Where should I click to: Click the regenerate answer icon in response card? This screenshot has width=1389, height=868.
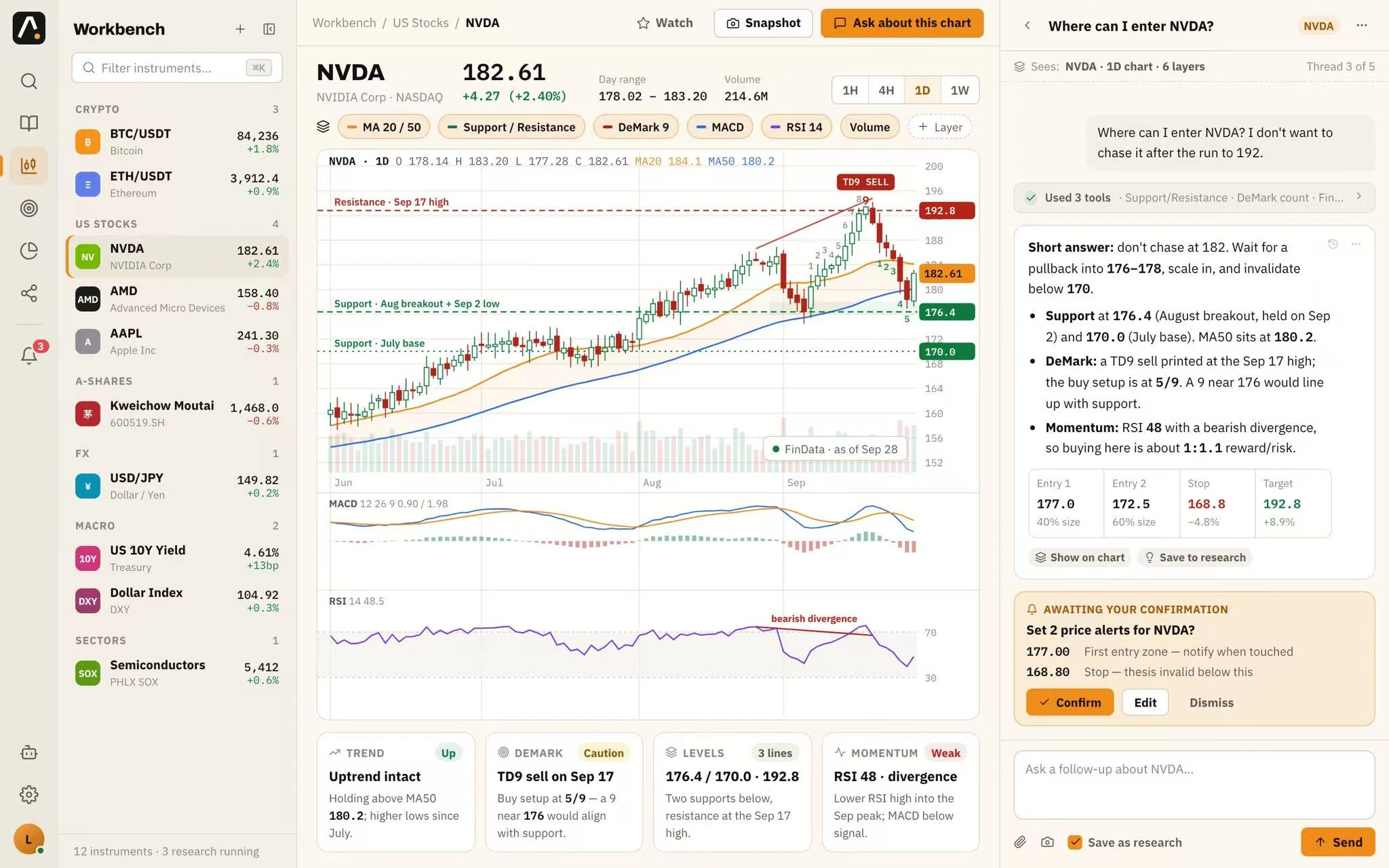(1333, 244)
